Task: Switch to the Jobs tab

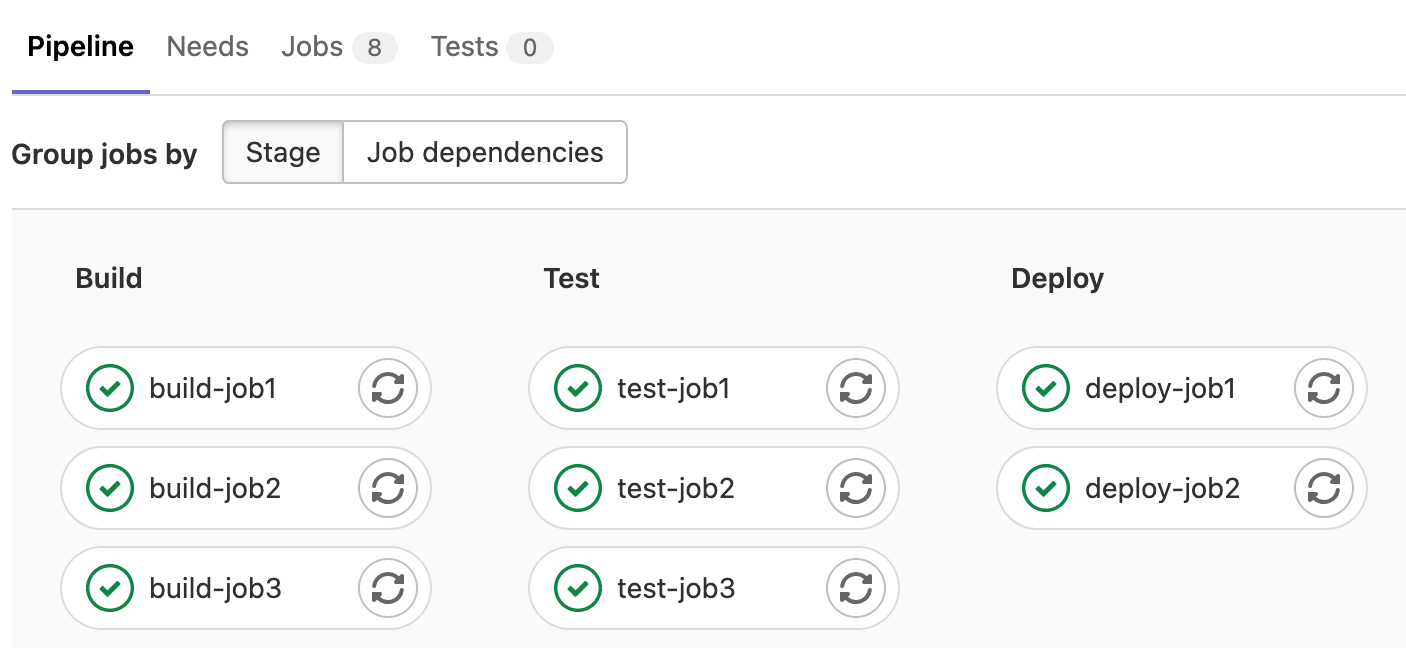Action: click(313, 46)
